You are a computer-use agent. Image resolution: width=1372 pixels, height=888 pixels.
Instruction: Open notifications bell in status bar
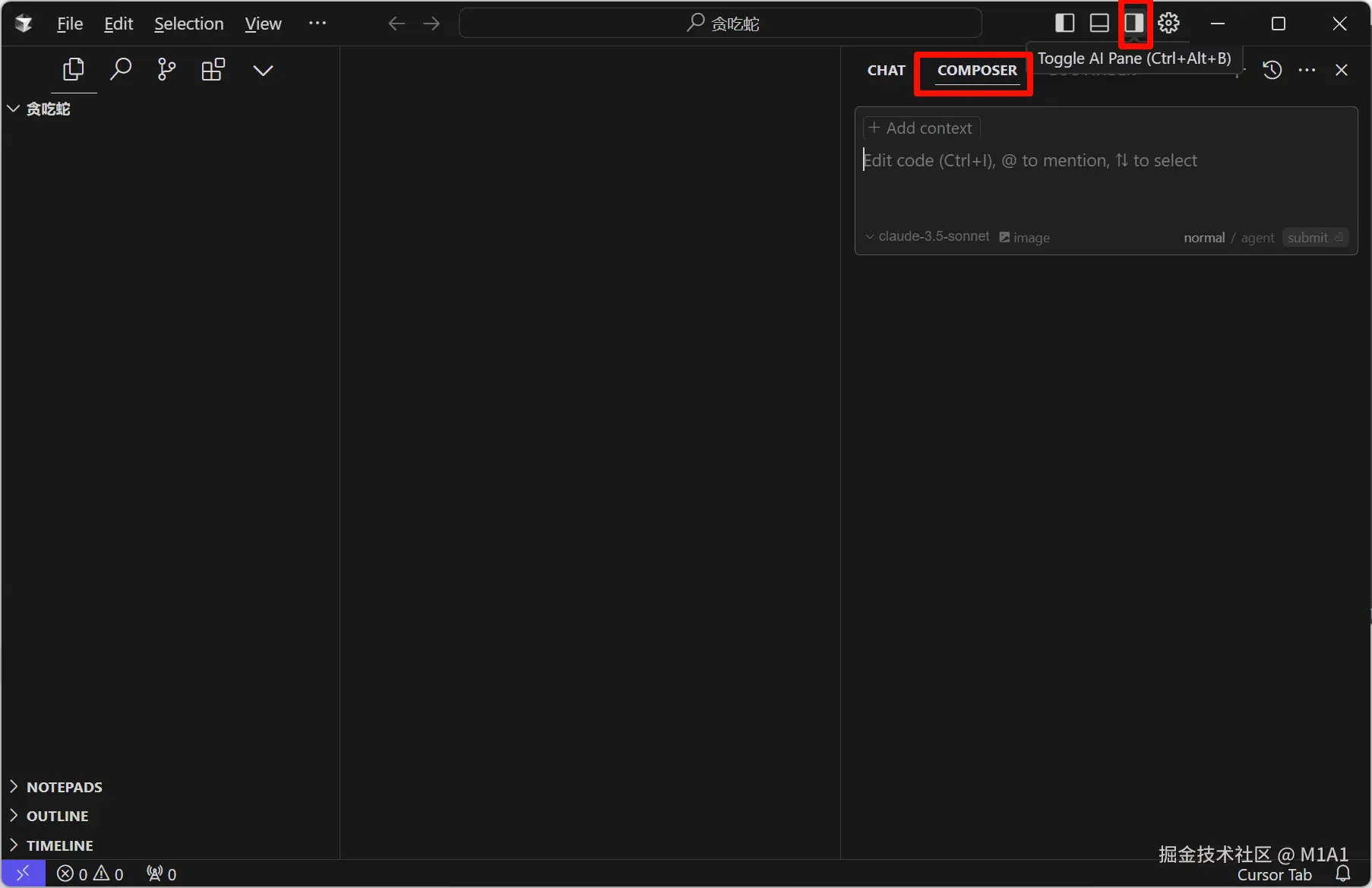[x=1343, y=874]
